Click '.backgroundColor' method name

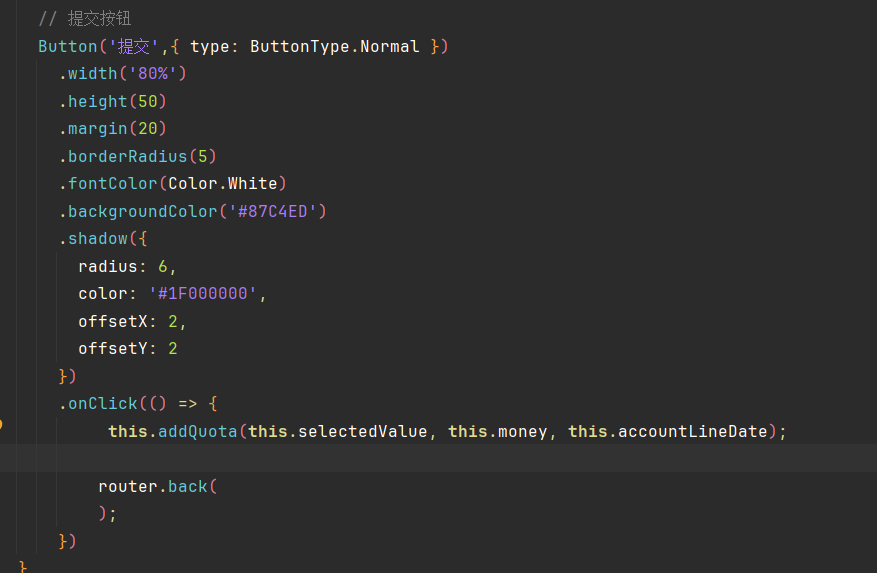point(138,211)
